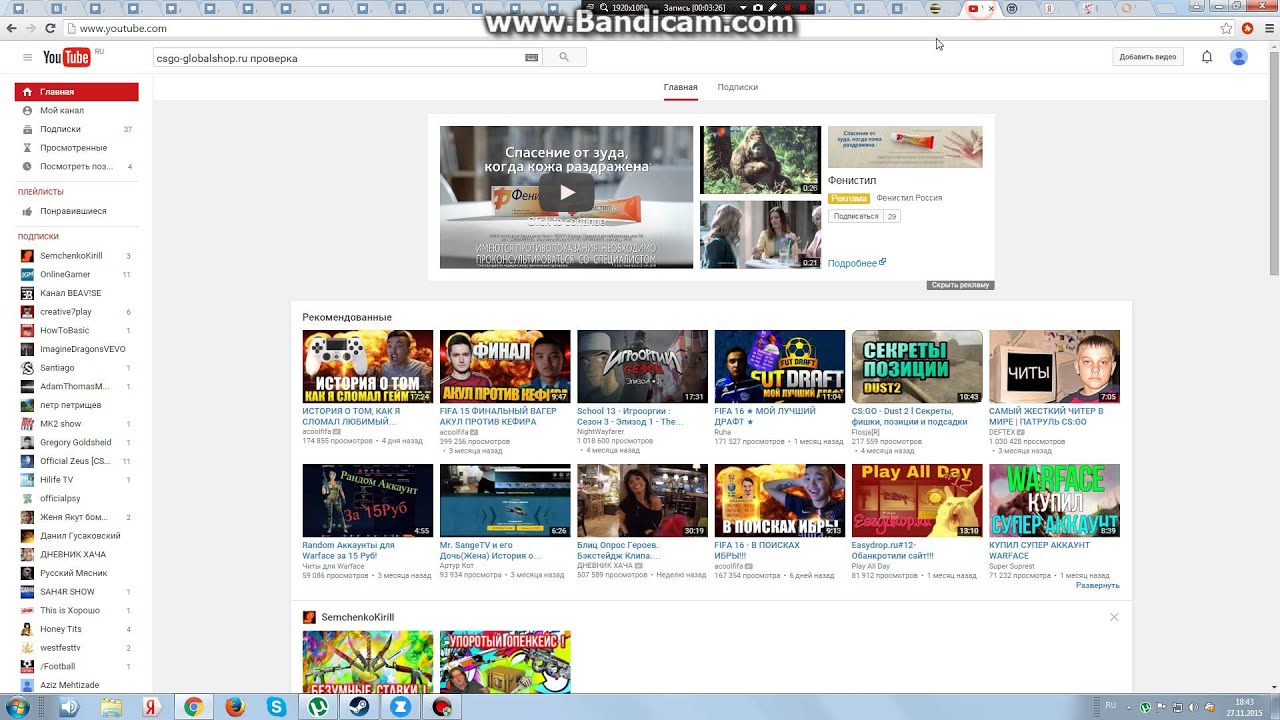Open the Рекомендованные section heading
The height and width of the screenshot is (720, 1280).
point(347,317)
